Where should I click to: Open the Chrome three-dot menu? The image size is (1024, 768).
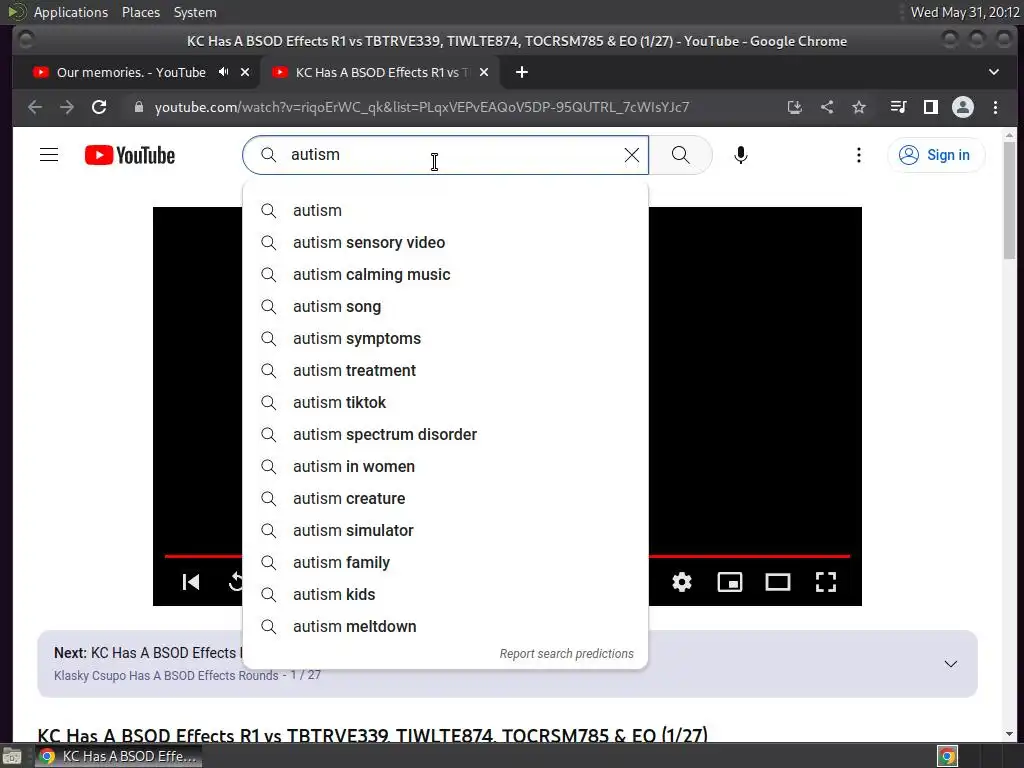995,107
